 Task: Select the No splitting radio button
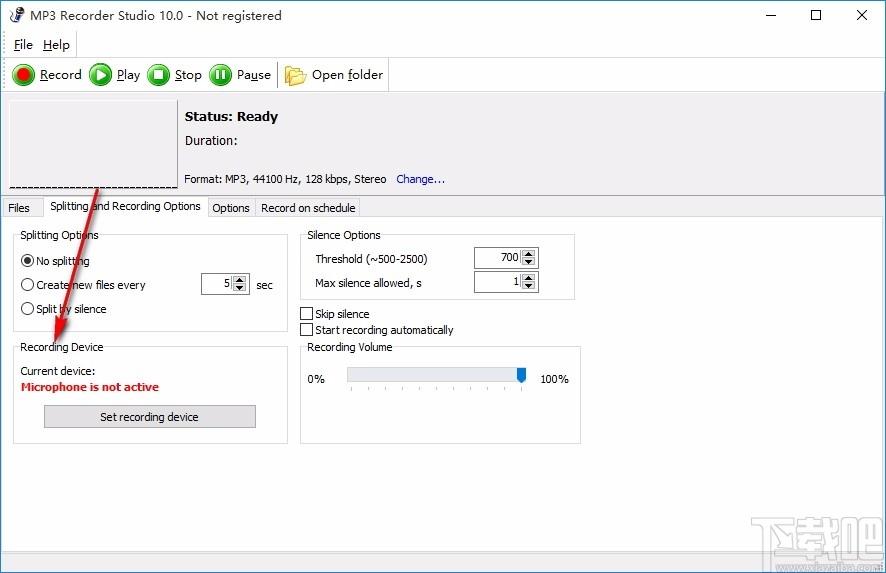pyautogui.click(x=27, y=261)
